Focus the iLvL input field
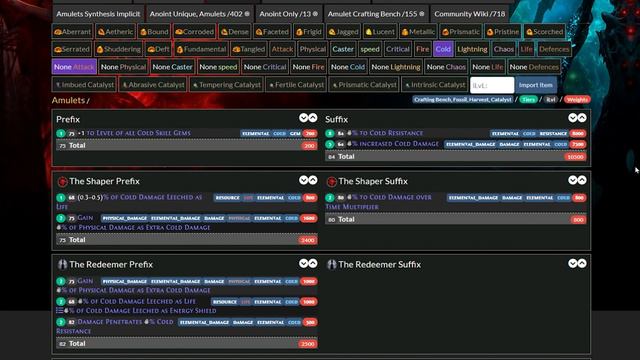The image size is (640, 360). click(x=492, y=85)
